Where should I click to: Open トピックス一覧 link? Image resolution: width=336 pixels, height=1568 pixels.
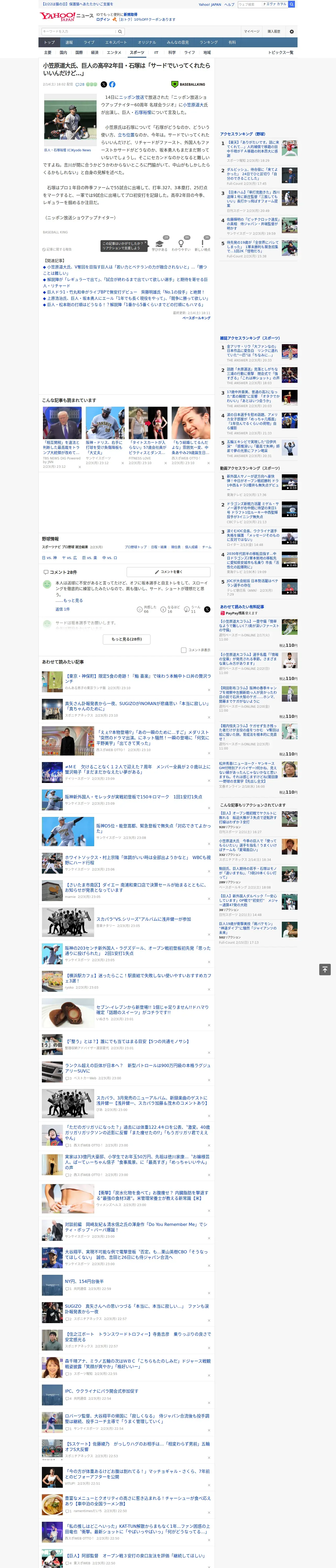[x=281, y=52]
